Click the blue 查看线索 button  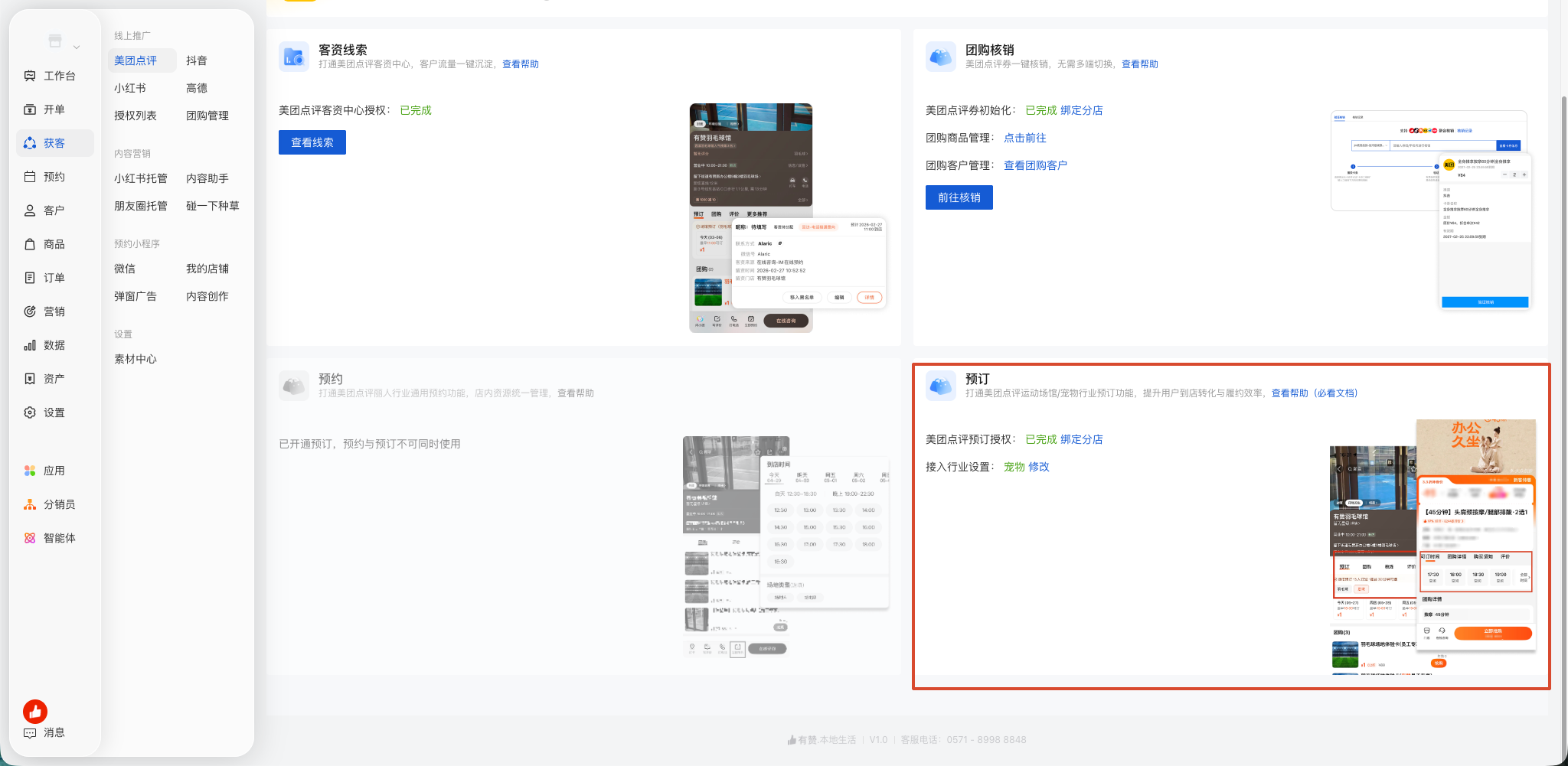(312, 142)
